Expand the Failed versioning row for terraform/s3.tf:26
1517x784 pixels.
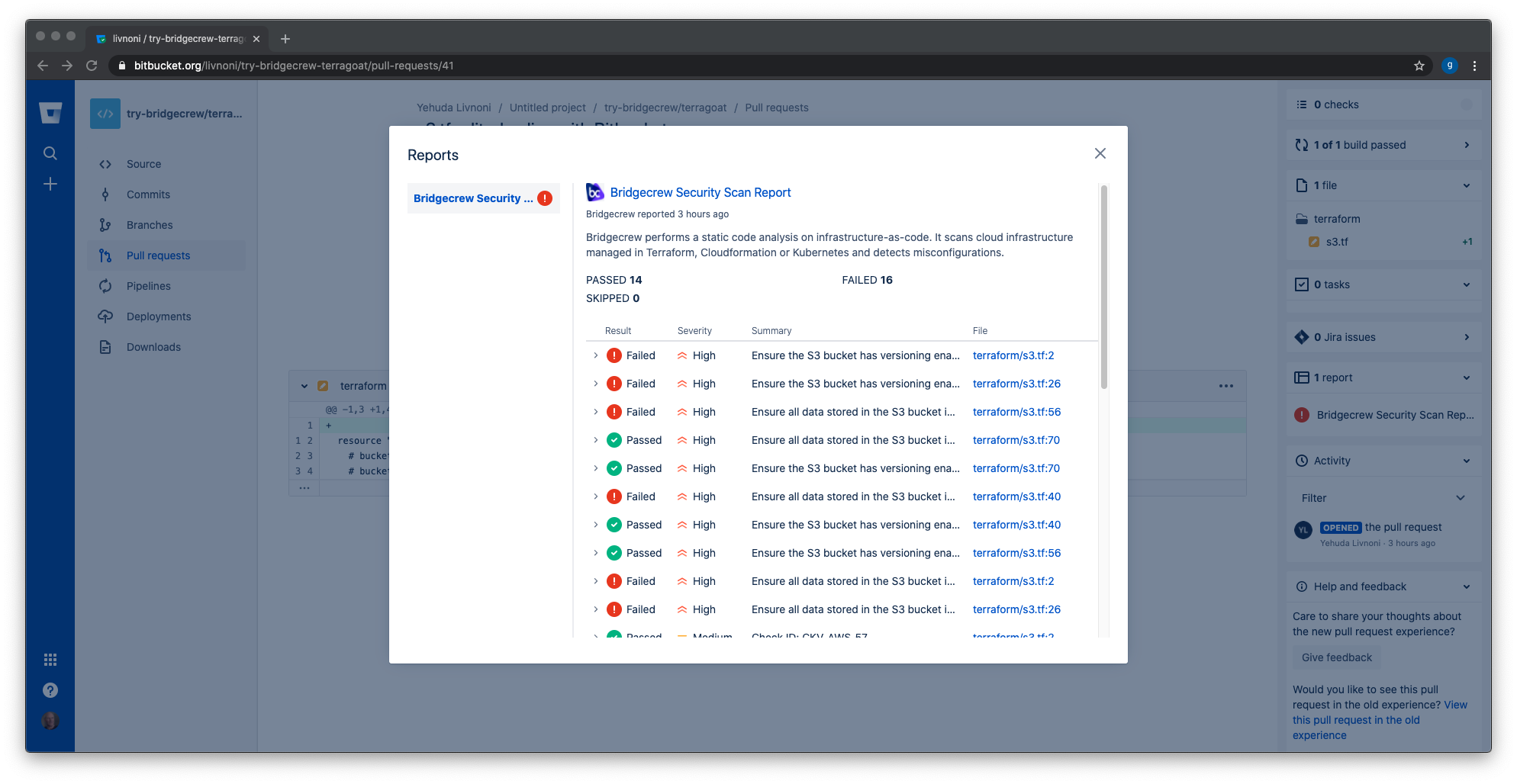click(x=596, y=384)
